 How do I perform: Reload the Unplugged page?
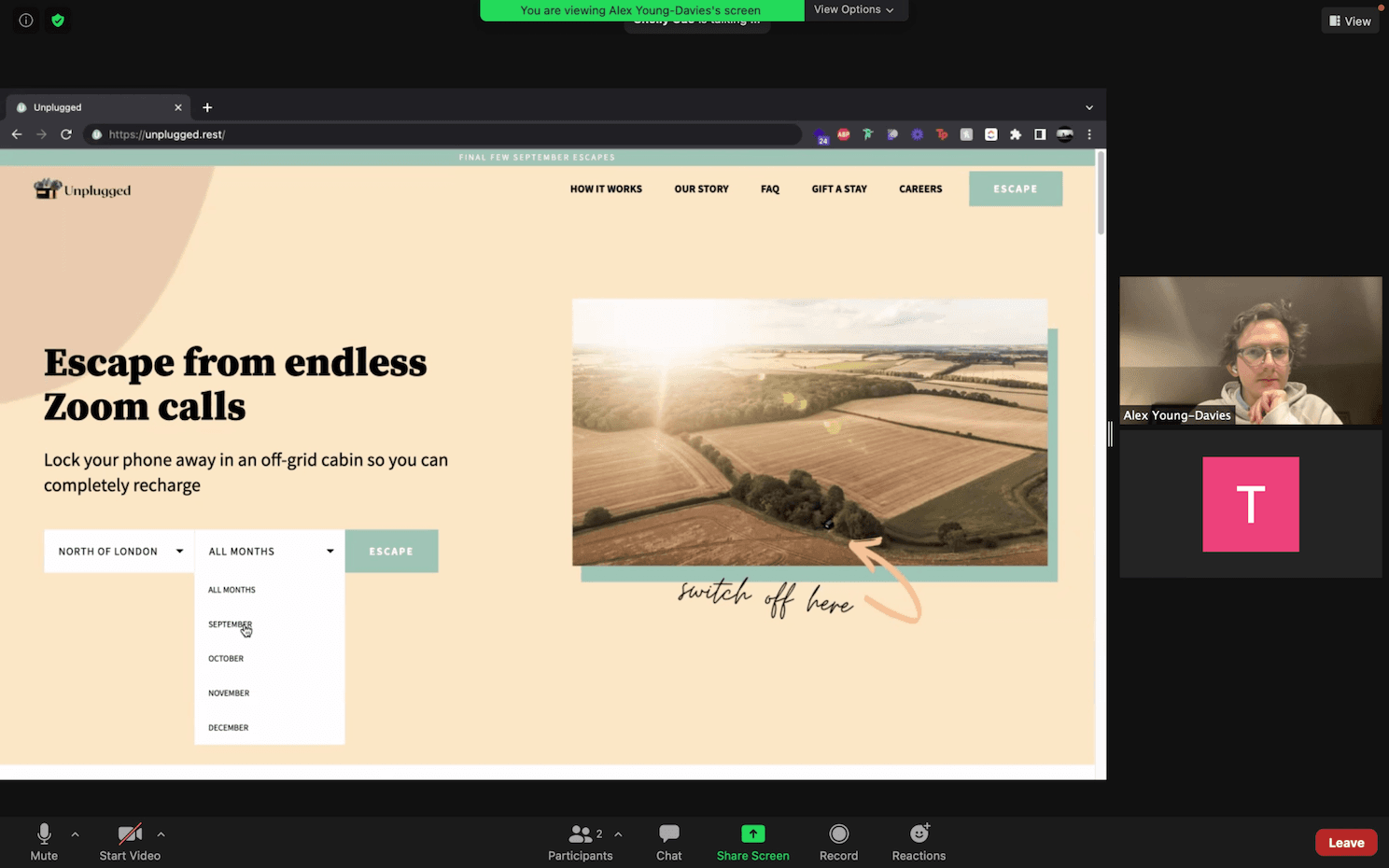click(x=66, y=134)
